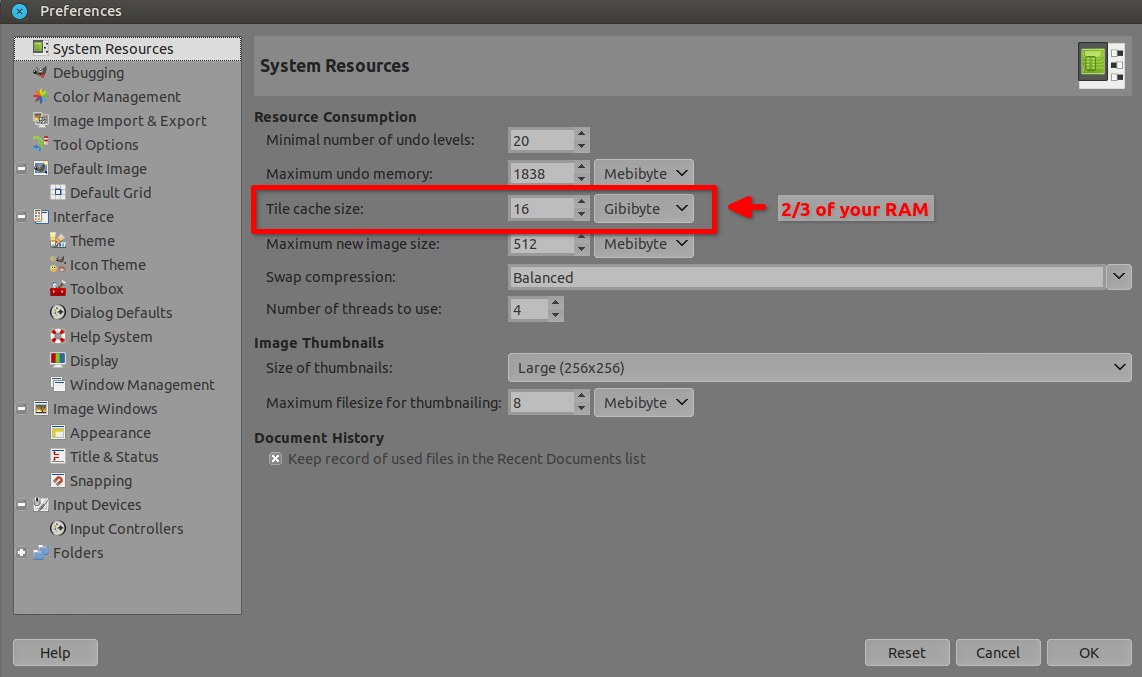
Task: Click the red Toolbox icon
Action: [x=58, y=288]
